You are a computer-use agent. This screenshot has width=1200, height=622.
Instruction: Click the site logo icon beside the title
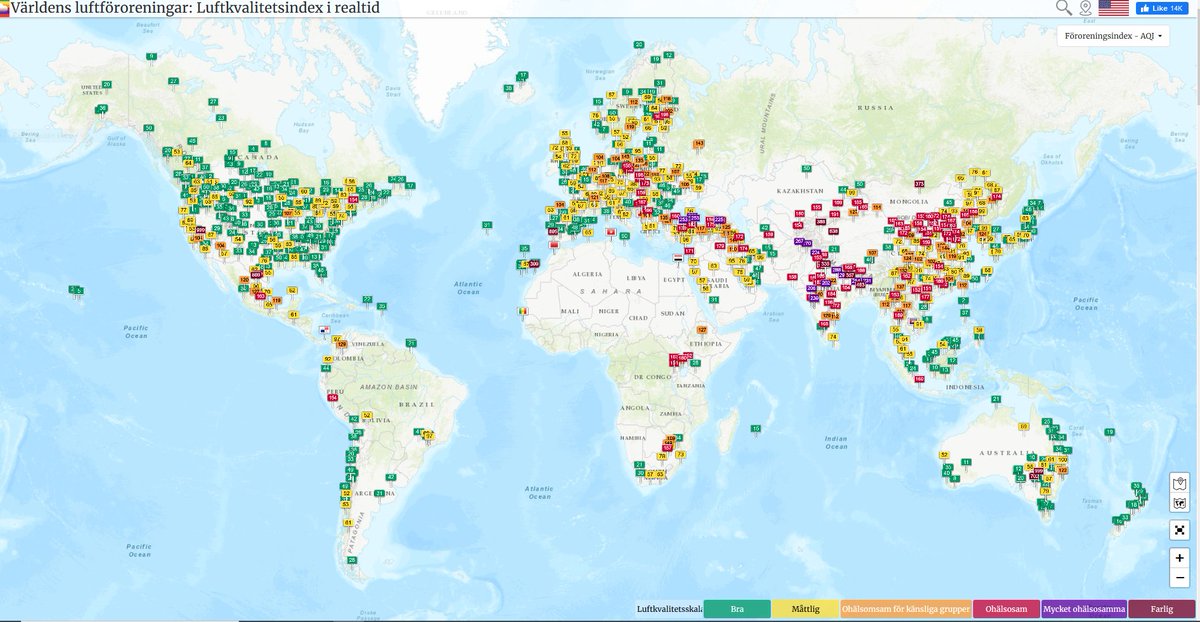pyautogui.click(x=4, y=7)
